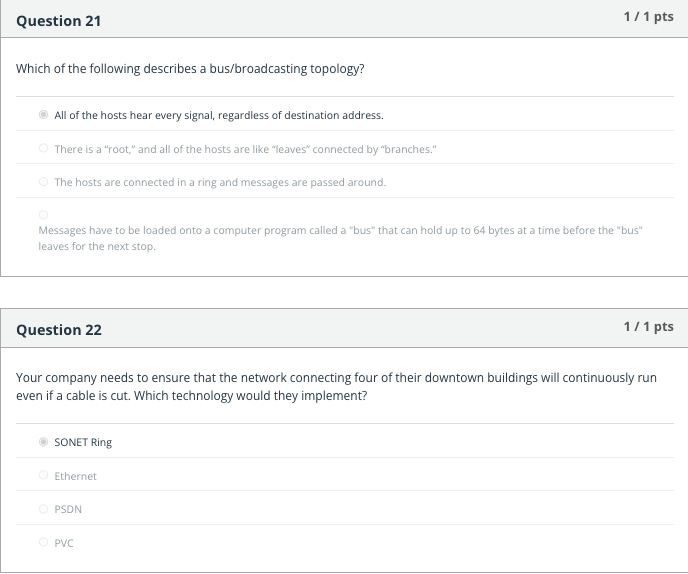Pick the PSDN radio button
688x574 pixels.
[43, 509]
